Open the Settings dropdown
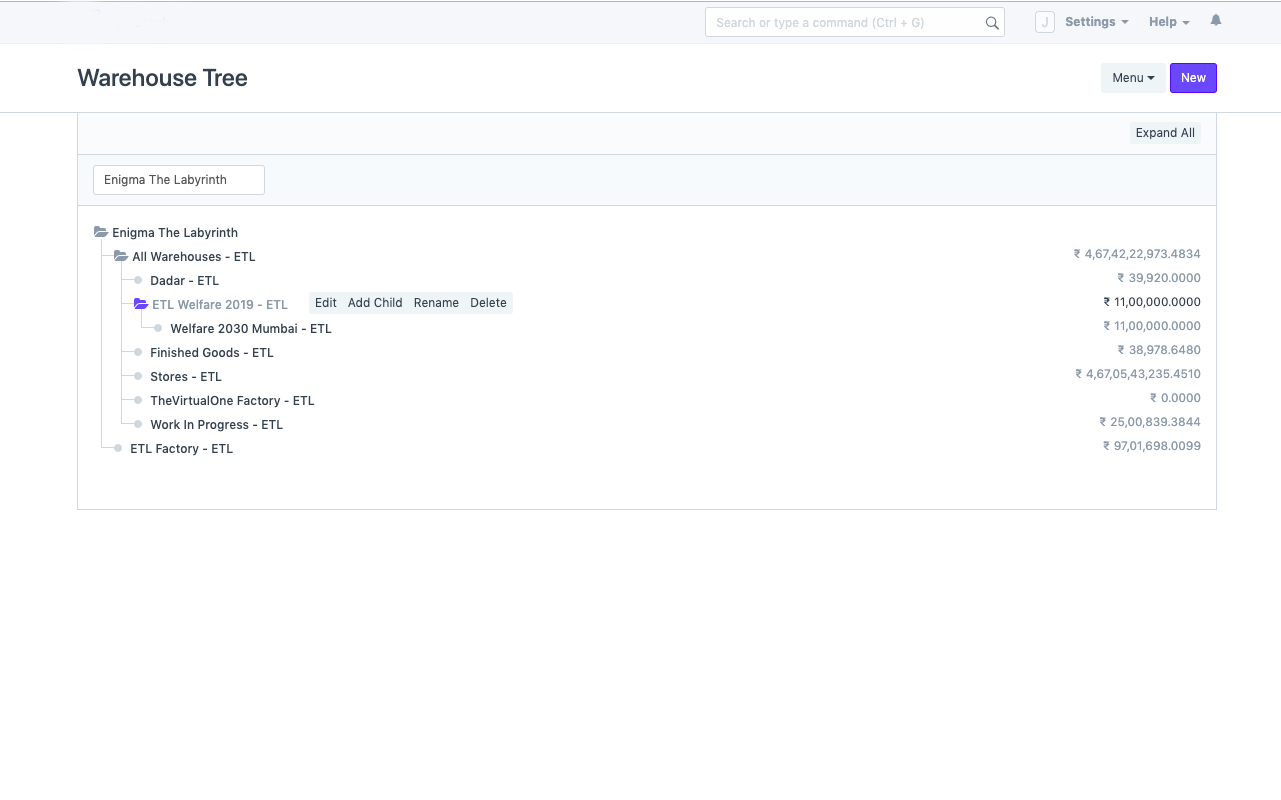1281x800 pixels. [1096, 22]
